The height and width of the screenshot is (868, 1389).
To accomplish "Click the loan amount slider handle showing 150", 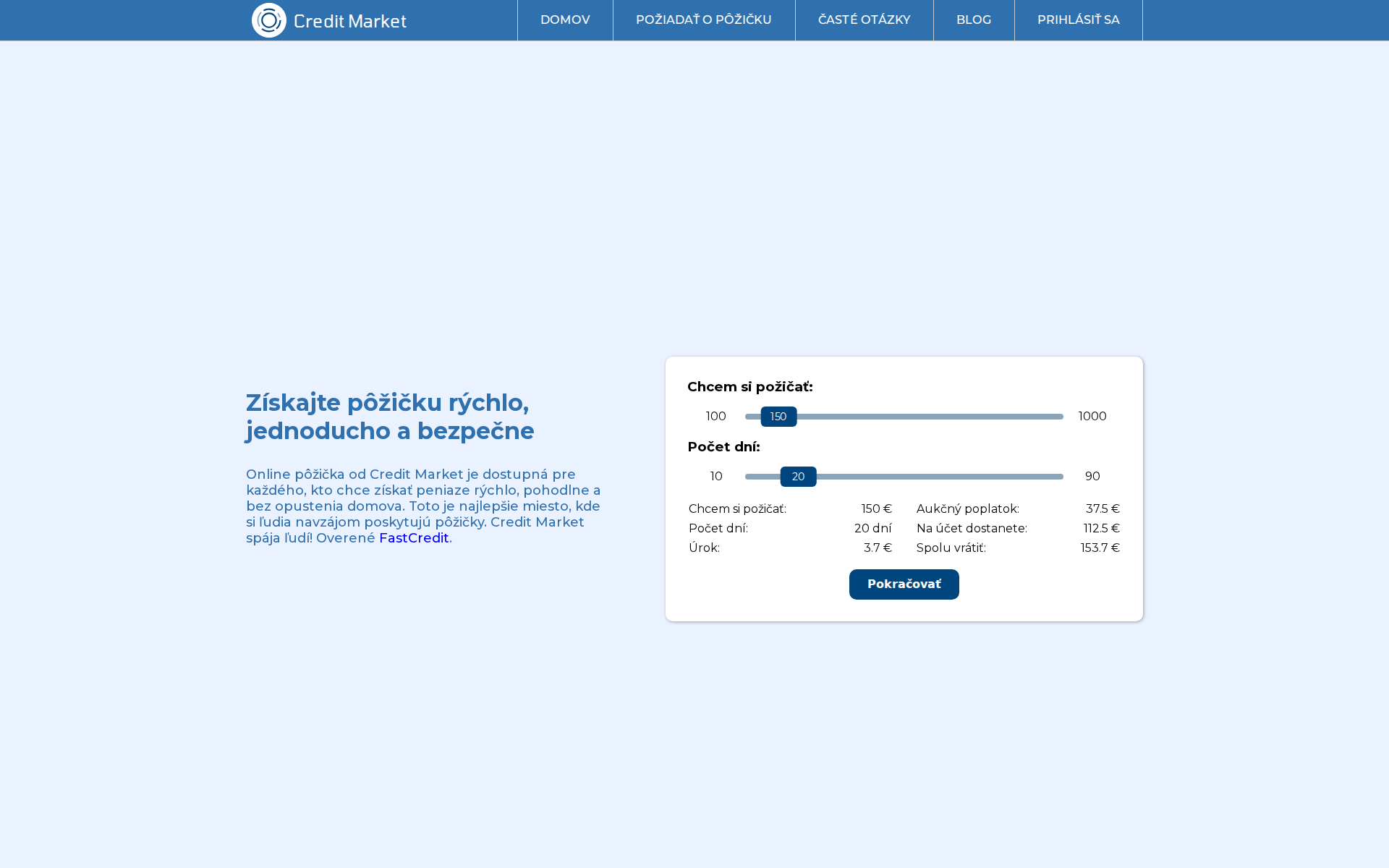I will click(778, 416).
